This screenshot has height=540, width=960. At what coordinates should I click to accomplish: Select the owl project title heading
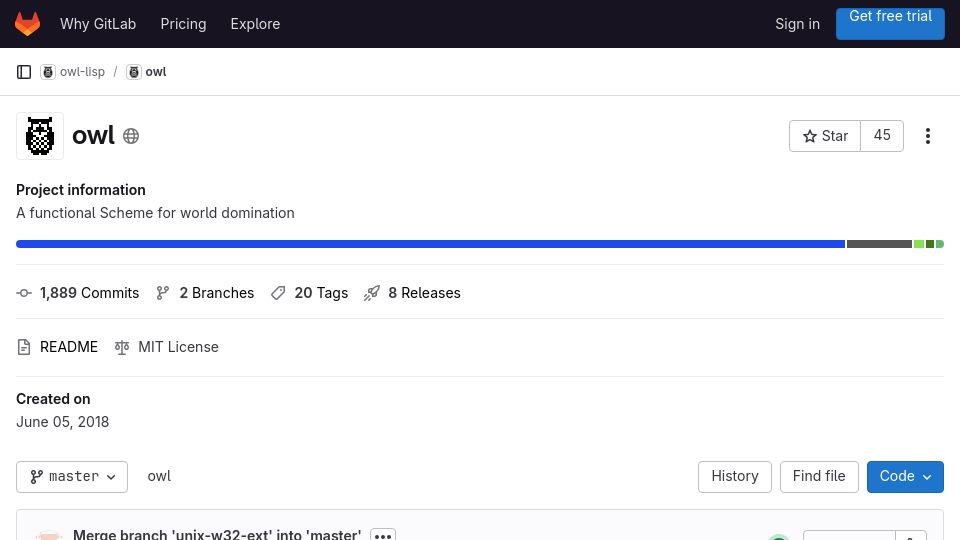click(x=93, y=136)
